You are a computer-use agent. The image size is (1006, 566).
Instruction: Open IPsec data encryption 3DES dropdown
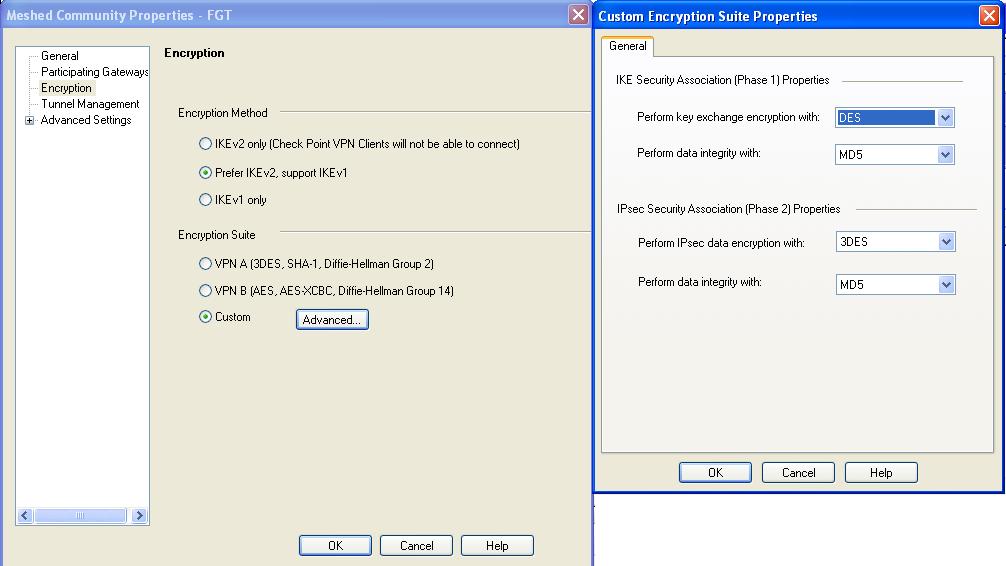946,242
